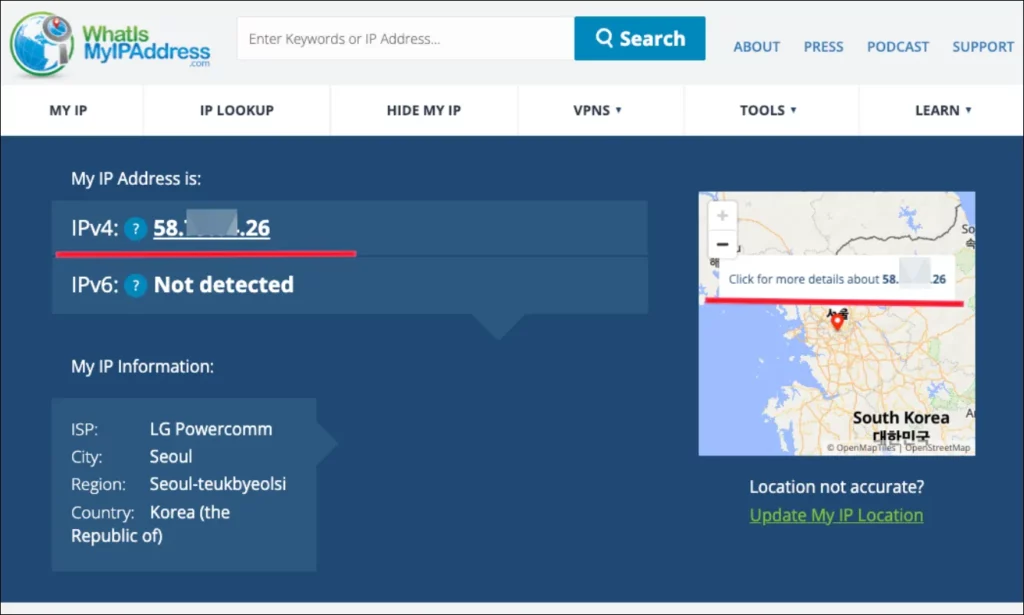Select the IP LOOKUP navigation tab
Viewport: 1024px width, 615px height.
click(x=236, y=110)
